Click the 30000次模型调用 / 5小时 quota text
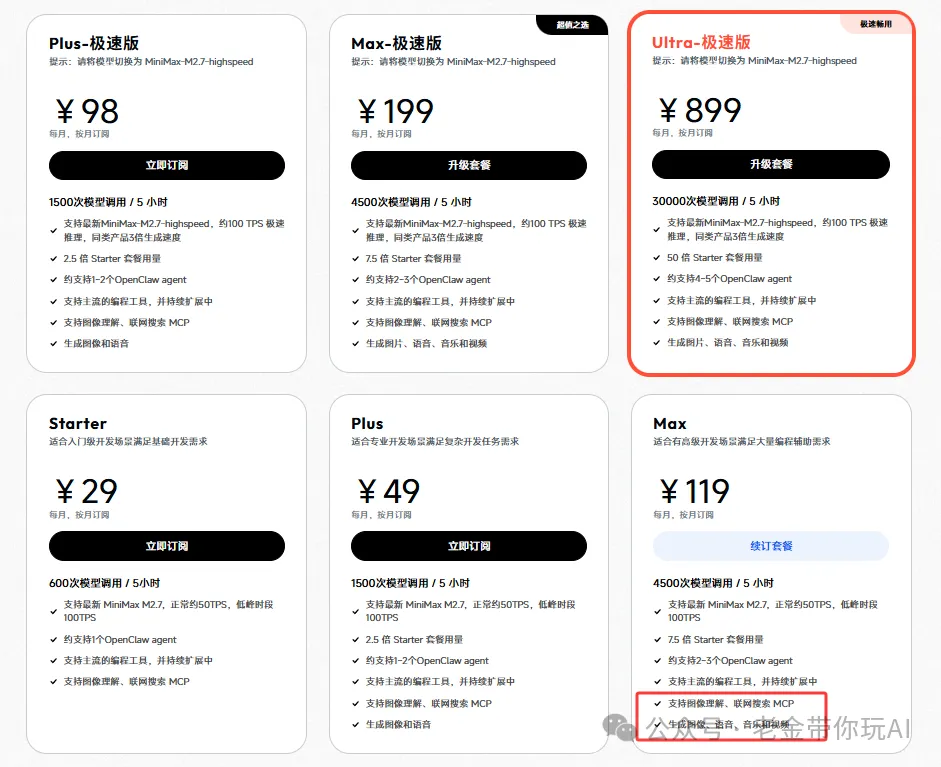 [716, 201]
